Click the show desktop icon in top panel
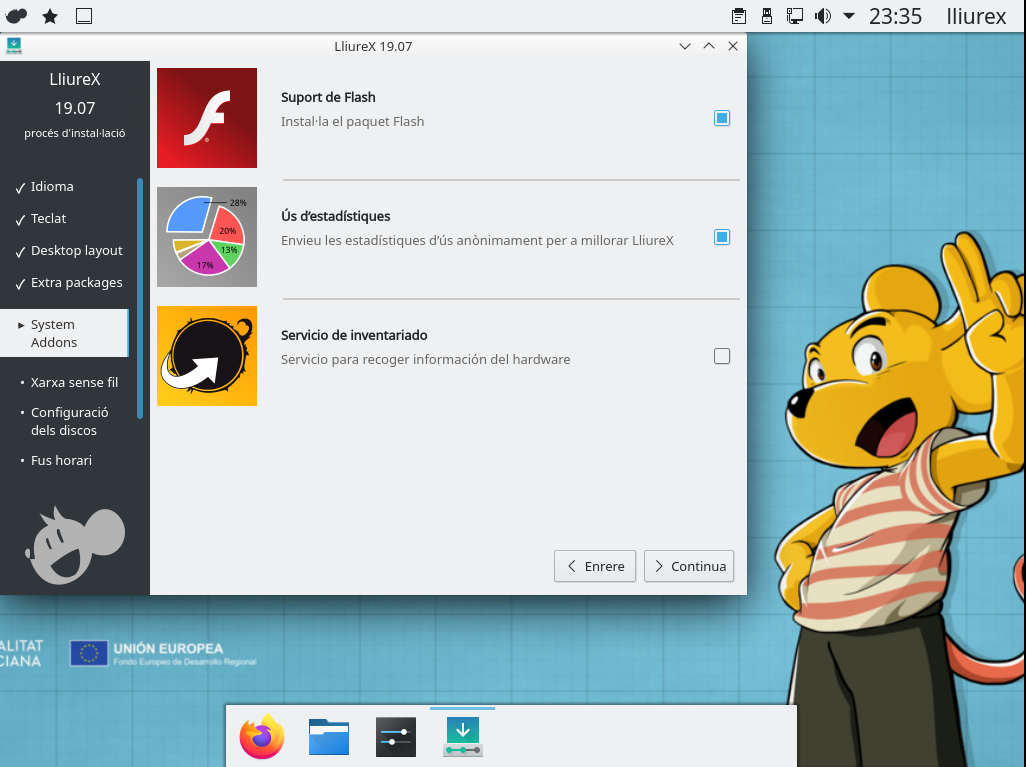This screenshot has height=767, width=1026. click(84, 16)
